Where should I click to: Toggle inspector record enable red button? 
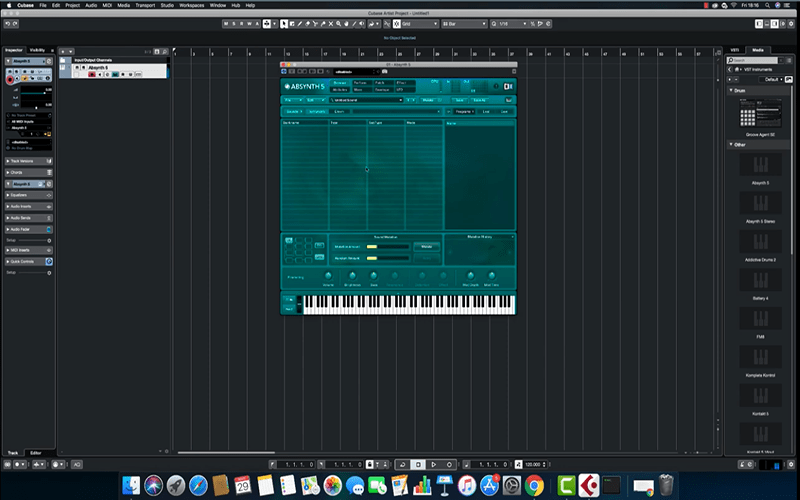(x=10, y=80)
